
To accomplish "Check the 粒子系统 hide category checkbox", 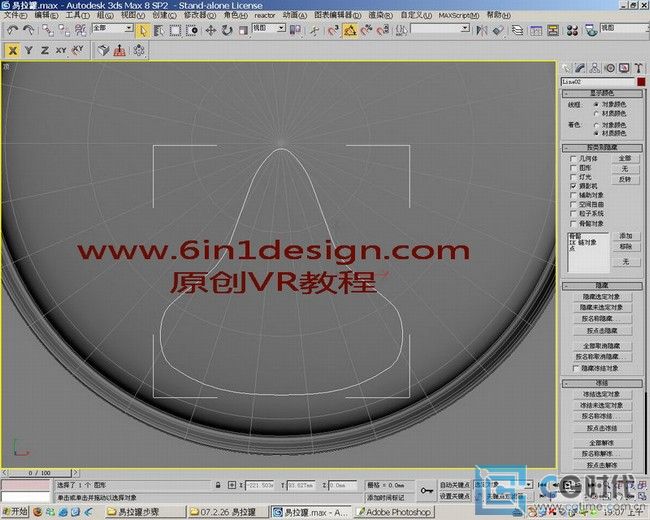I will pos(573,214).
